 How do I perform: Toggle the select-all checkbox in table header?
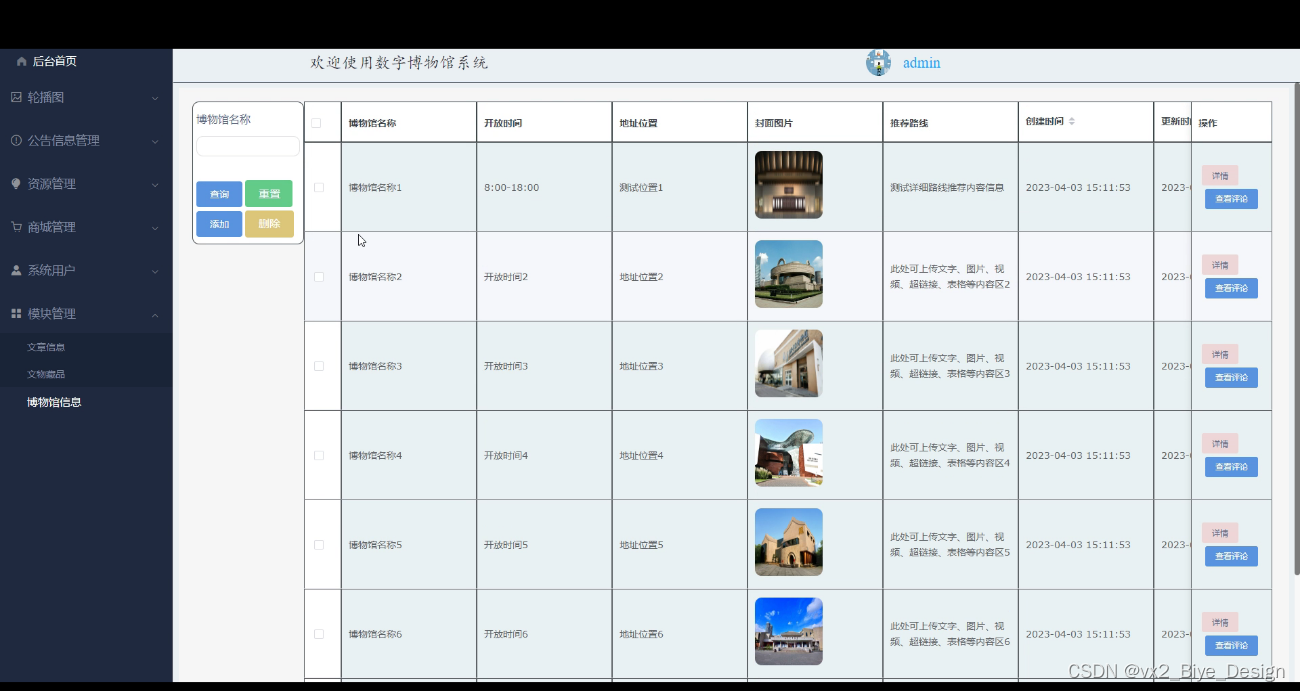[316, 123]
